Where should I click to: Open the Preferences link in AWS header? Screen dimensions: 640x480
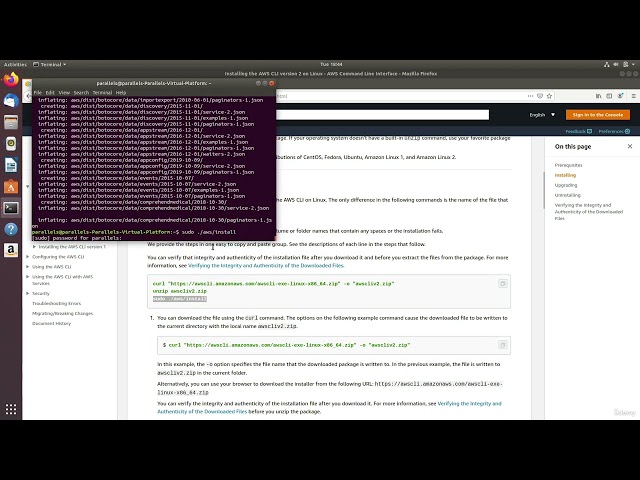coord(614,131)
